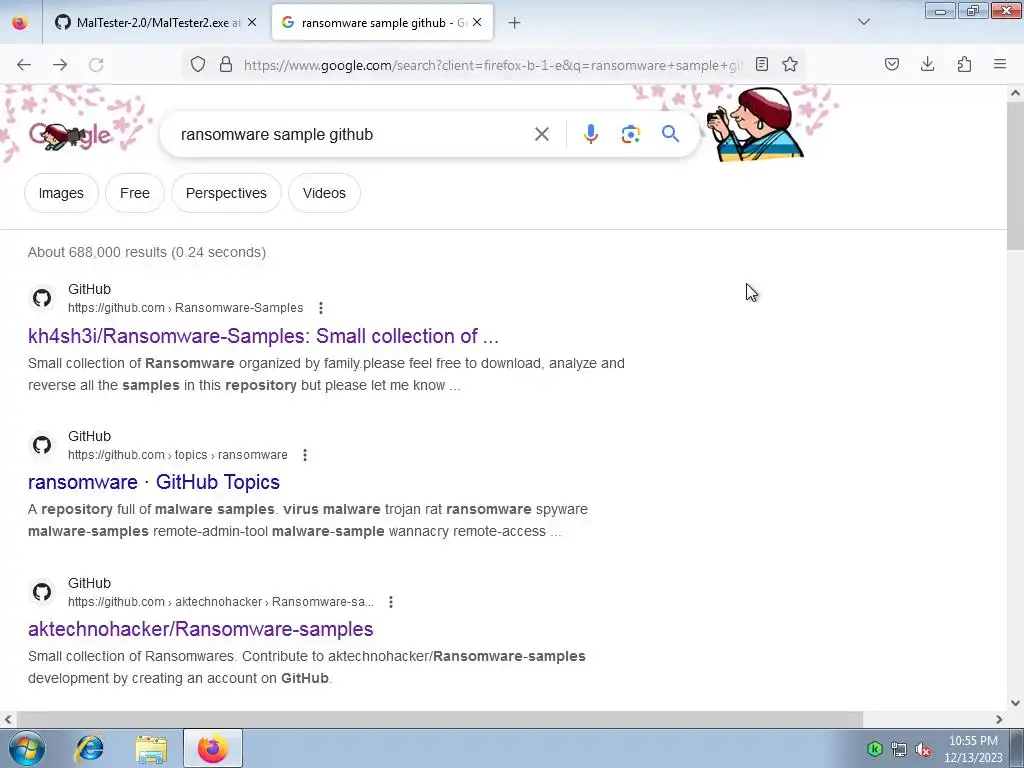The height and width of the screenshot is (768, 1024).
Task: Open a new tab with the plus button
Action: click(515, 23)
